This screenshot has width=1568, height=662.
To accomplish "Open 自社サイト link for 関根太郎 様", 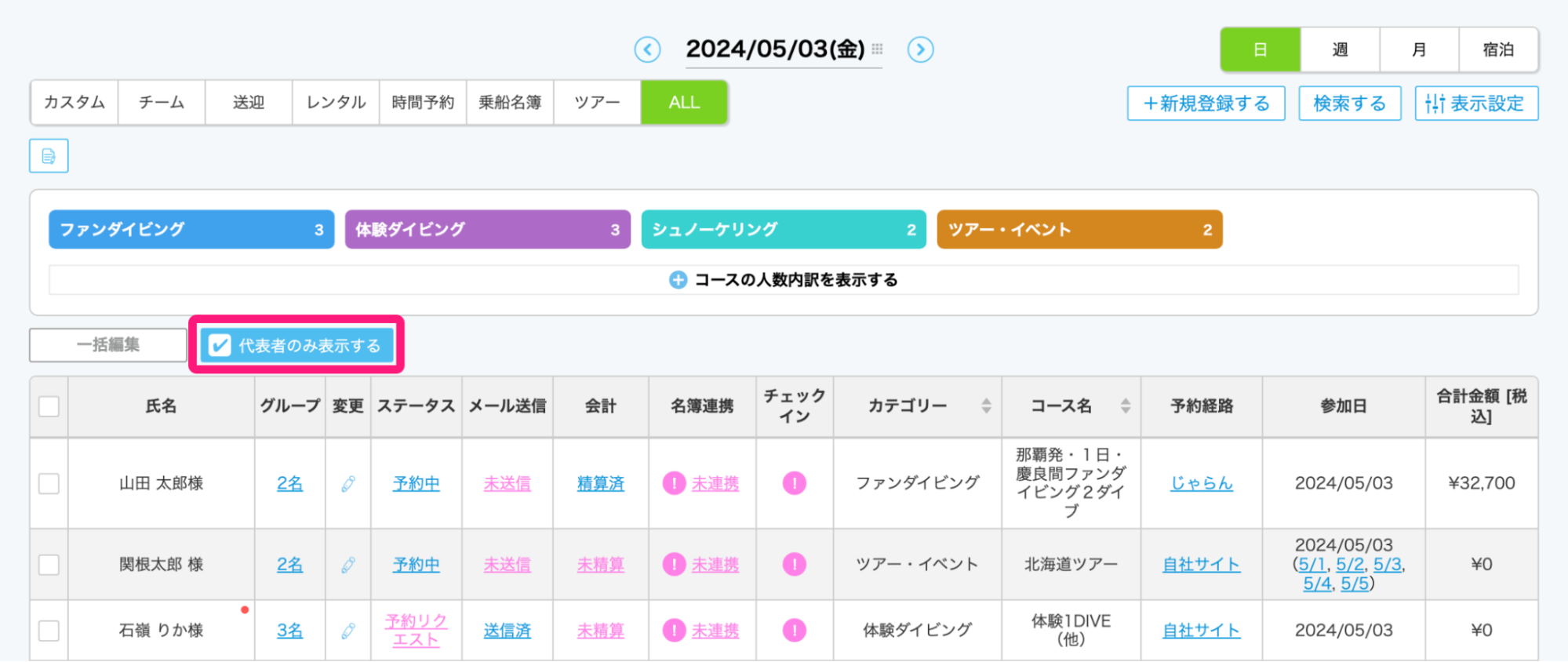I will (x=1202, y=565).
